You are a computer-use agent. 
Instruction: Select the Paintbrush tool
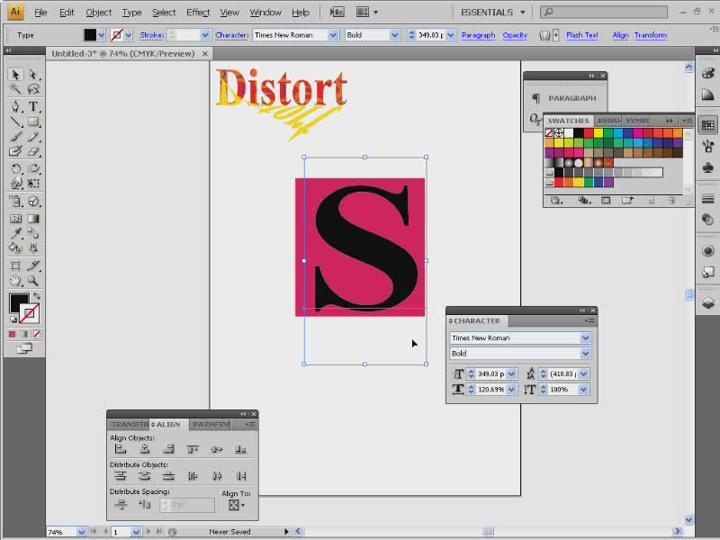15,136
